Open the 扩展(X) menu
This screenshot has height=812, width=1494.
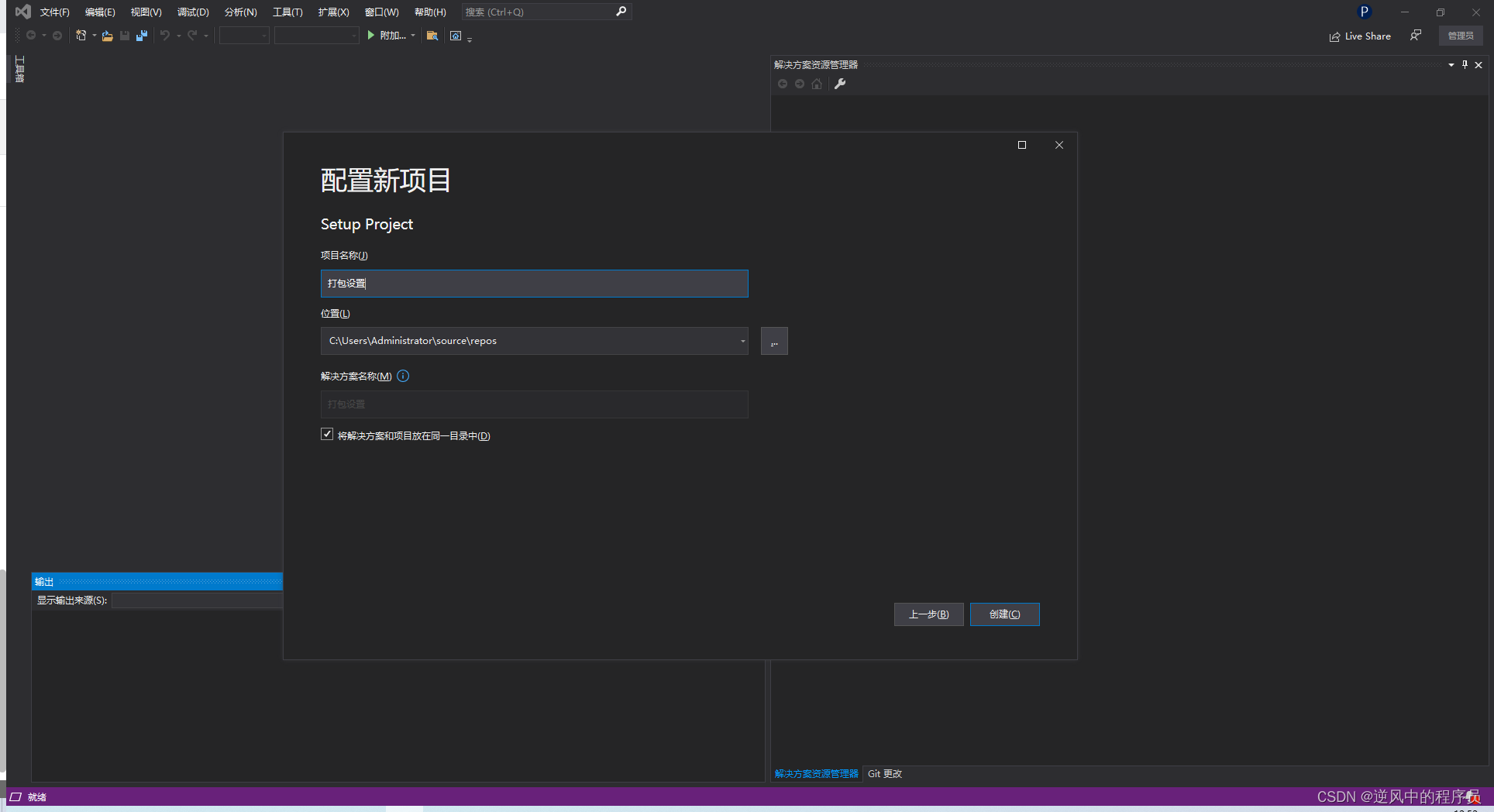pos(333,12)
